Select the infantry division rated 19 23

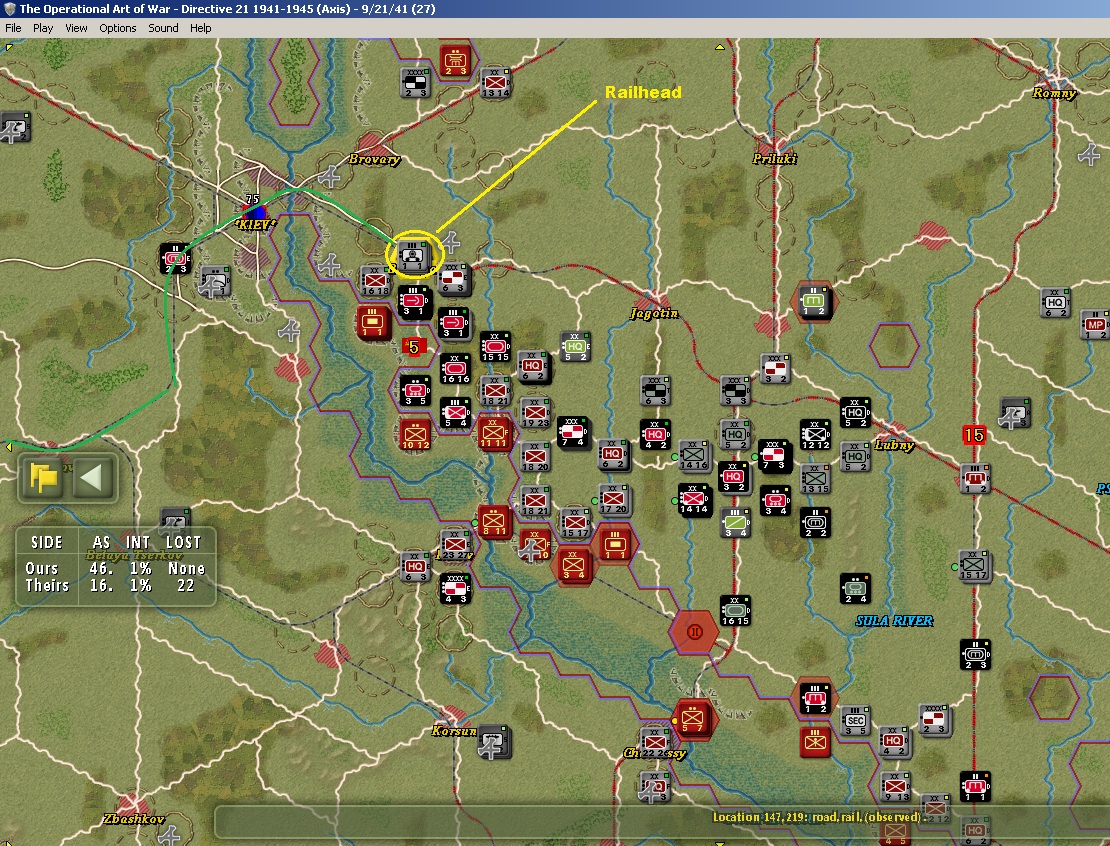(536, 413)
